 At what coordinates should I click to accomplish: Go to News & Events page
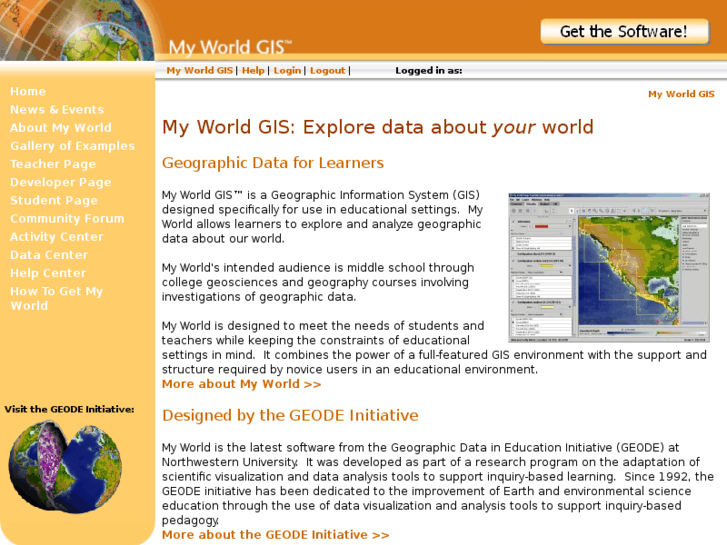point(57,109)
